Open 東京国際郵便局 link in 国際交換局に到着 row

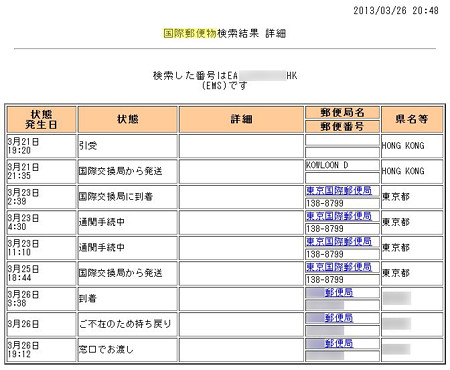pos(339,191)
